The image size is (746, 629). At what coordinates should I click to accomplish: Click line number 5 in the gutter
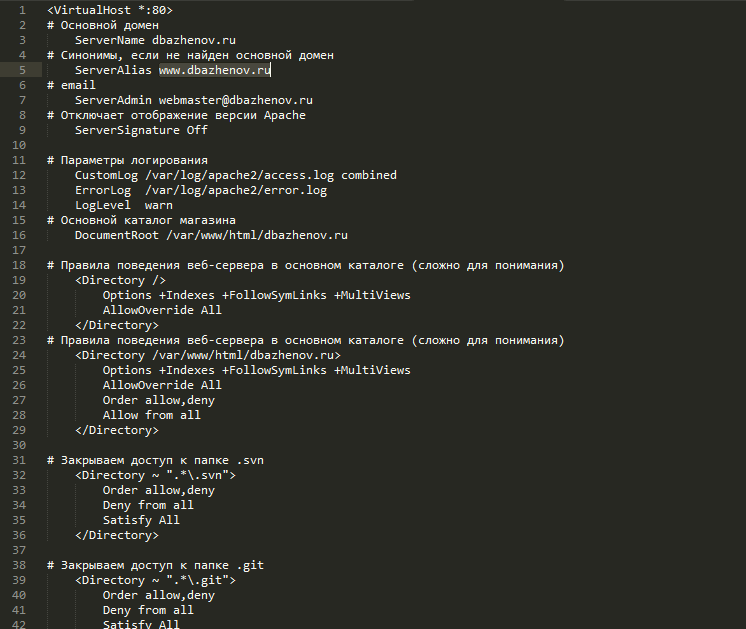click(22, 70)
